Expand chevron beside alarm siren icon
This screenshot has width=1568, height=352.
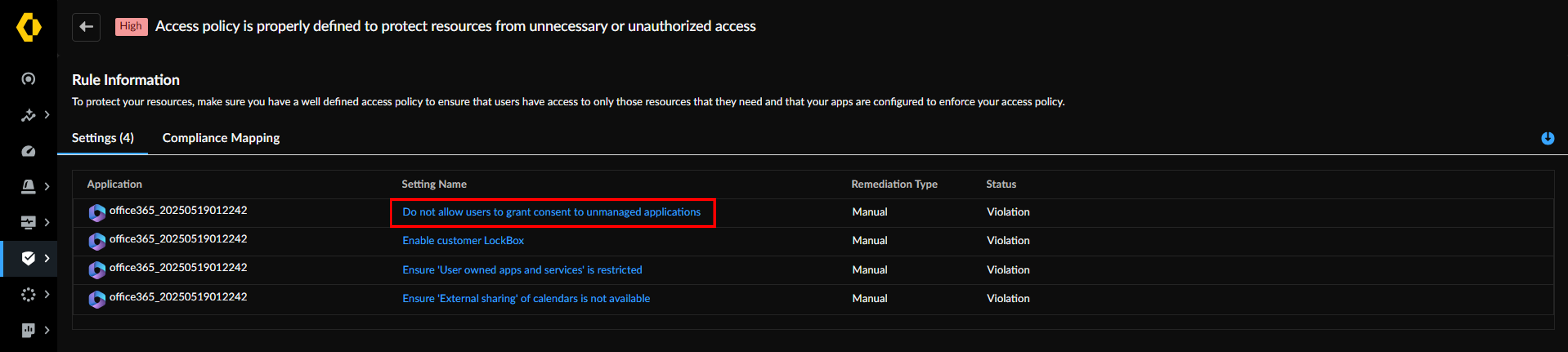(x=47, y=186)
